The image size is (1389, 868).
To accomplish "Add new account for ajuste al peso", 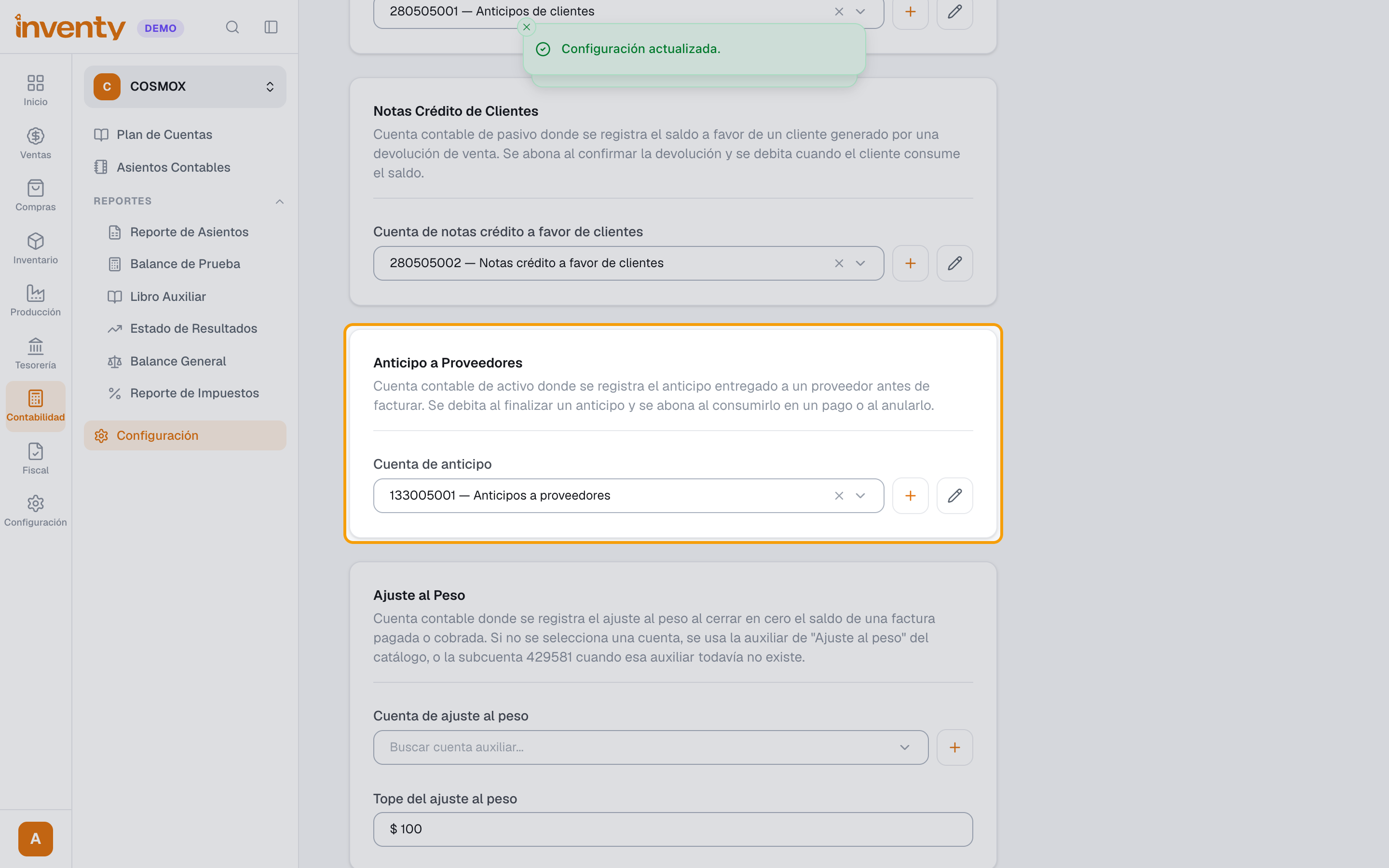I will [x=954, y=747].
